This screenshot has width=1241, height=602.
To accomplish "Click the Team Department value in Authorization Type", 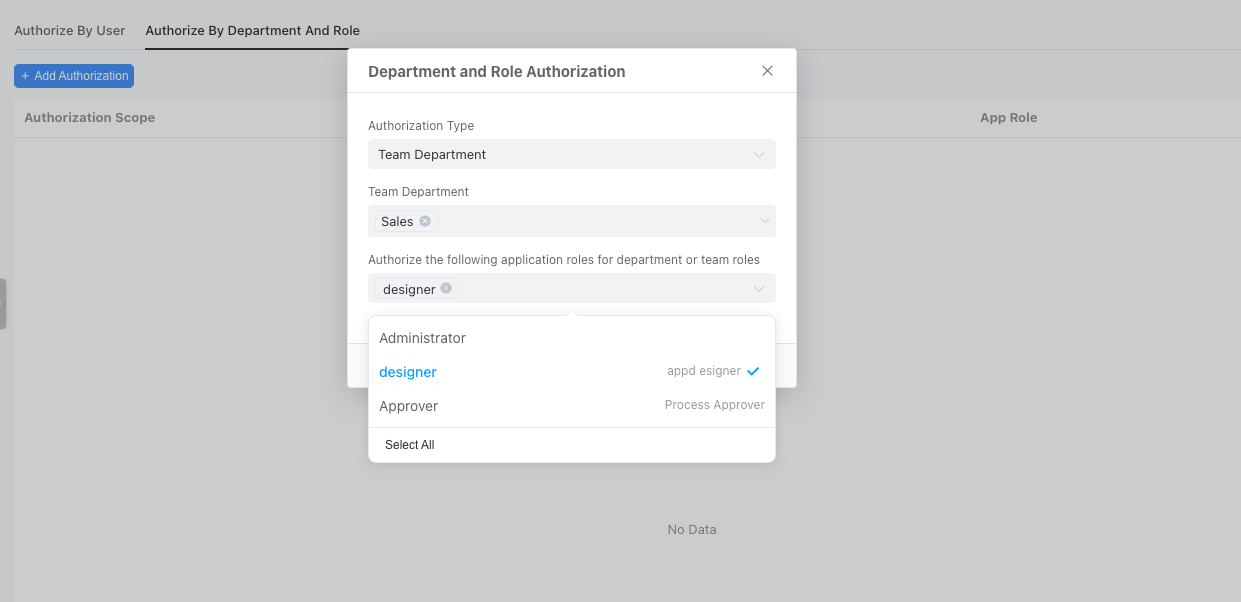I will pos(432,155).
